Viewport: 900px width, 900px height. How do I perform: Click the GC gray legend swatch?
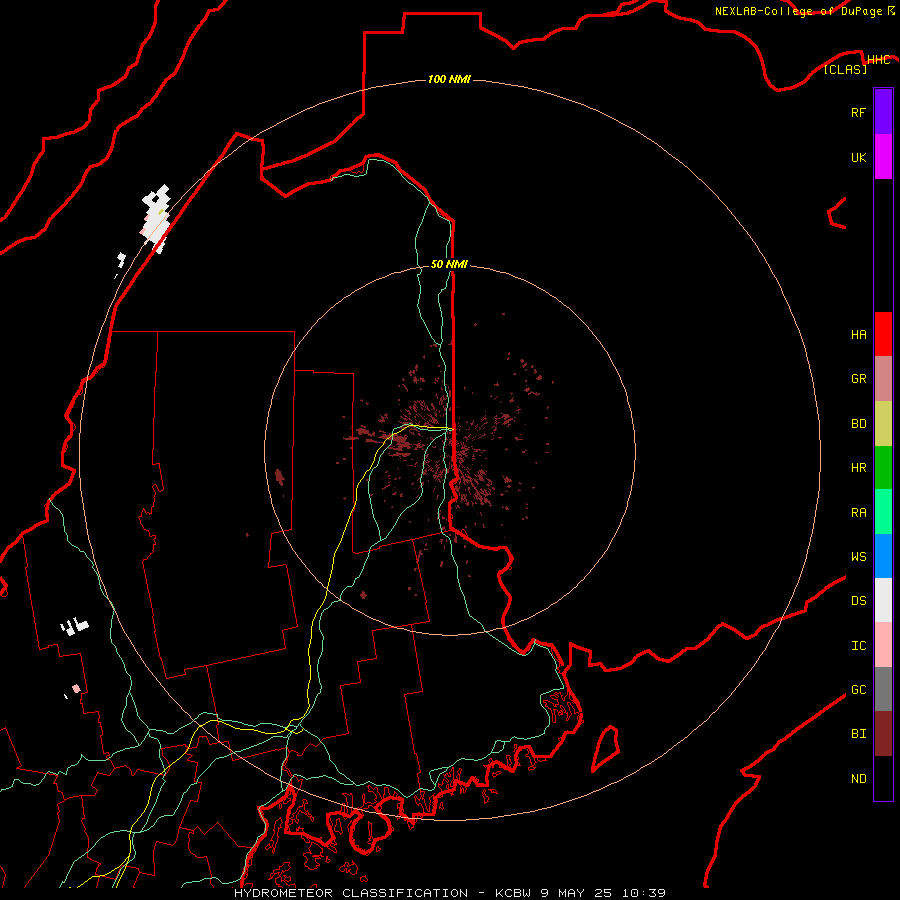tap(883, 689)
